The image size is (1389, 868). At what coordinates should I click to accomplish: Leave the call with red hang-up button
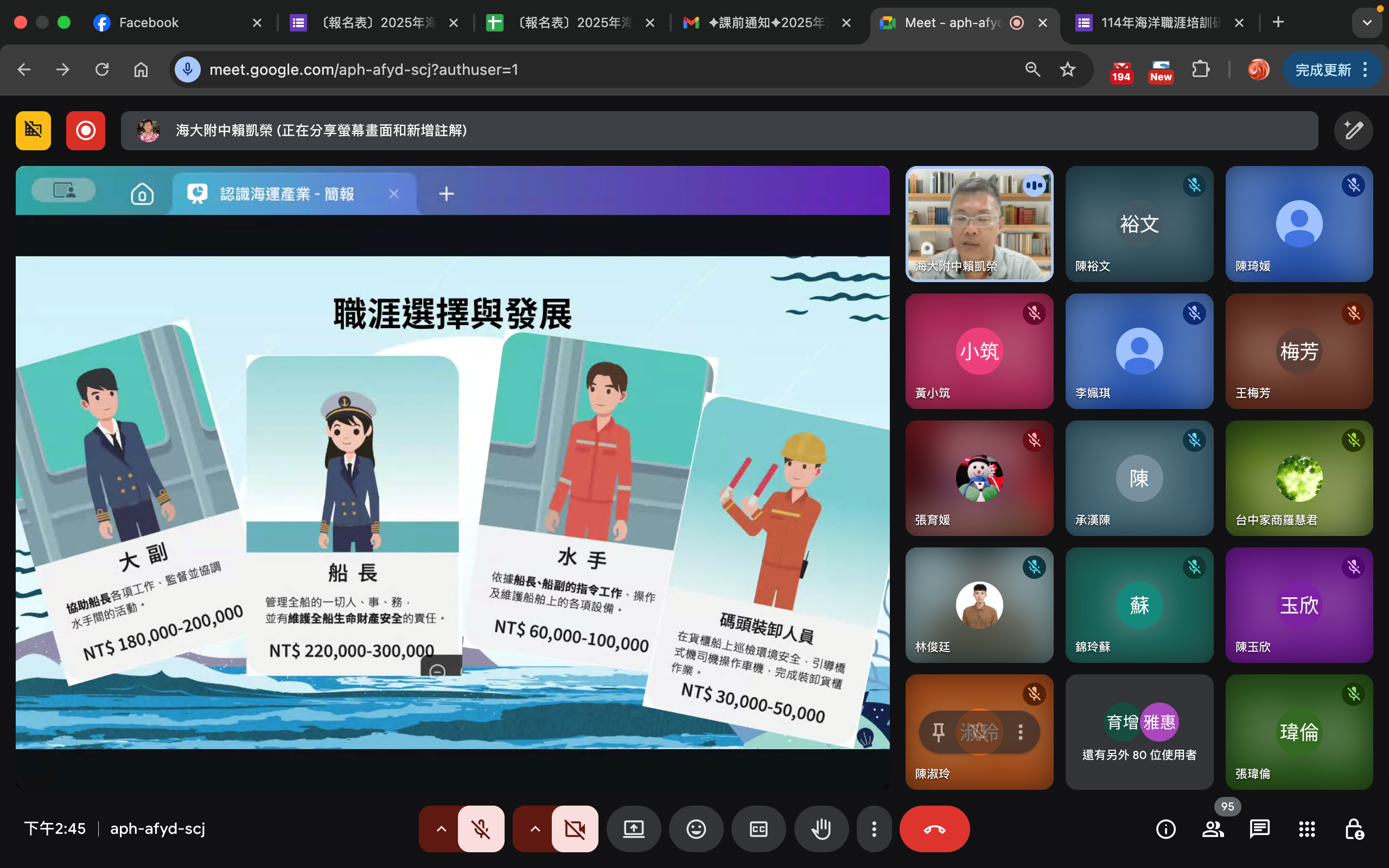tap(934, 828)
